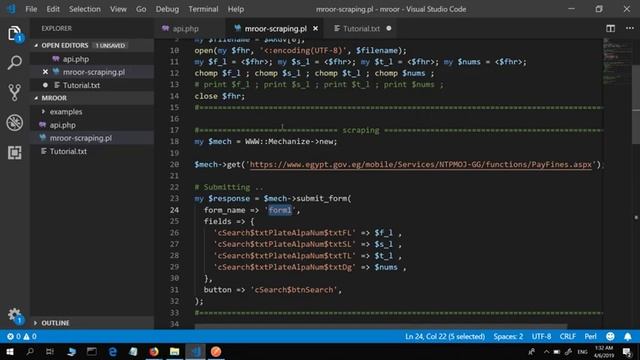
Task: Open the Manage gear icon
Action: 15,315
